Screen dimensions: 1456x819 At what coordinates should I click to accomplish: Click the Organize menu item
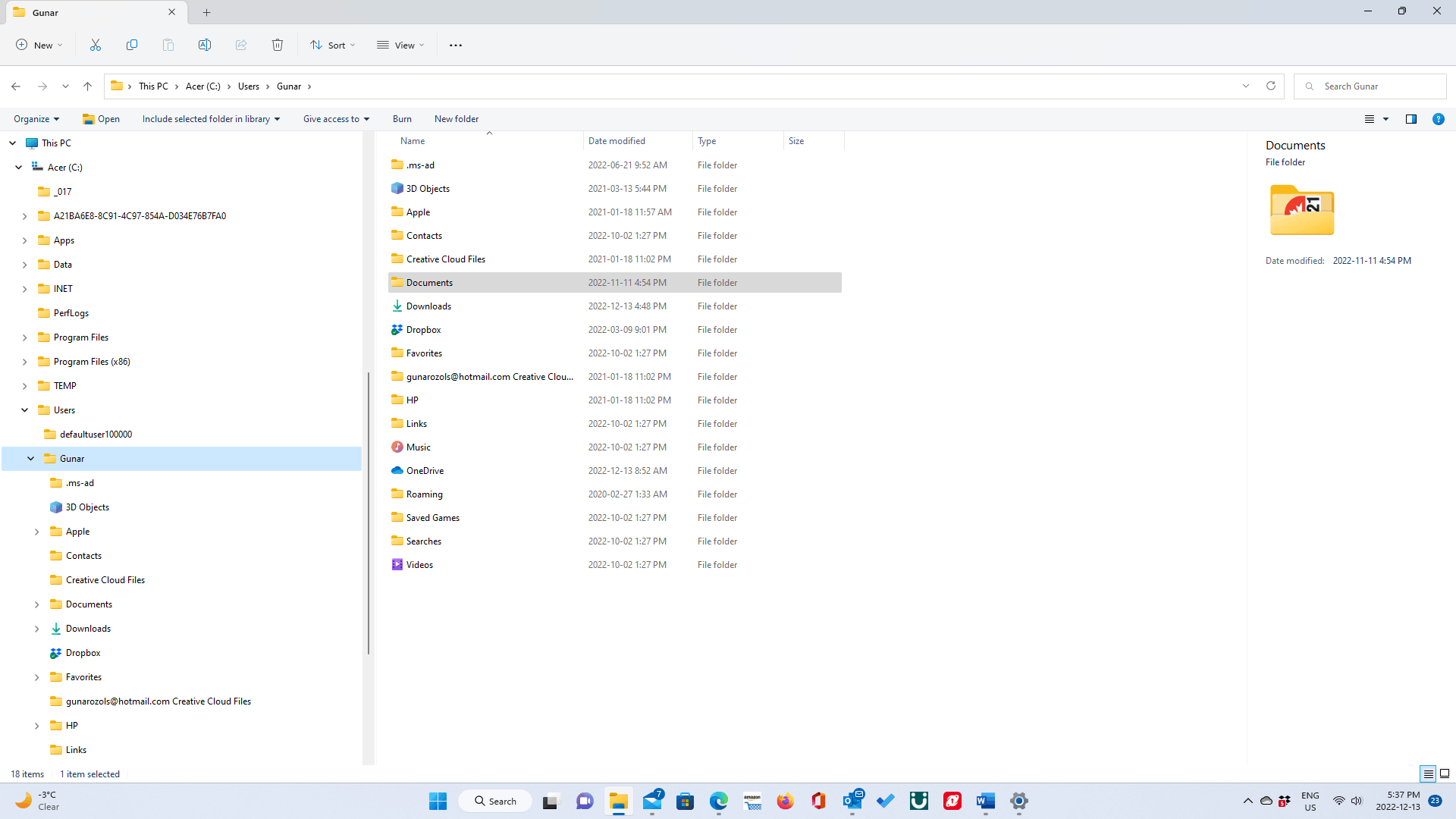[x=35, y=118]
